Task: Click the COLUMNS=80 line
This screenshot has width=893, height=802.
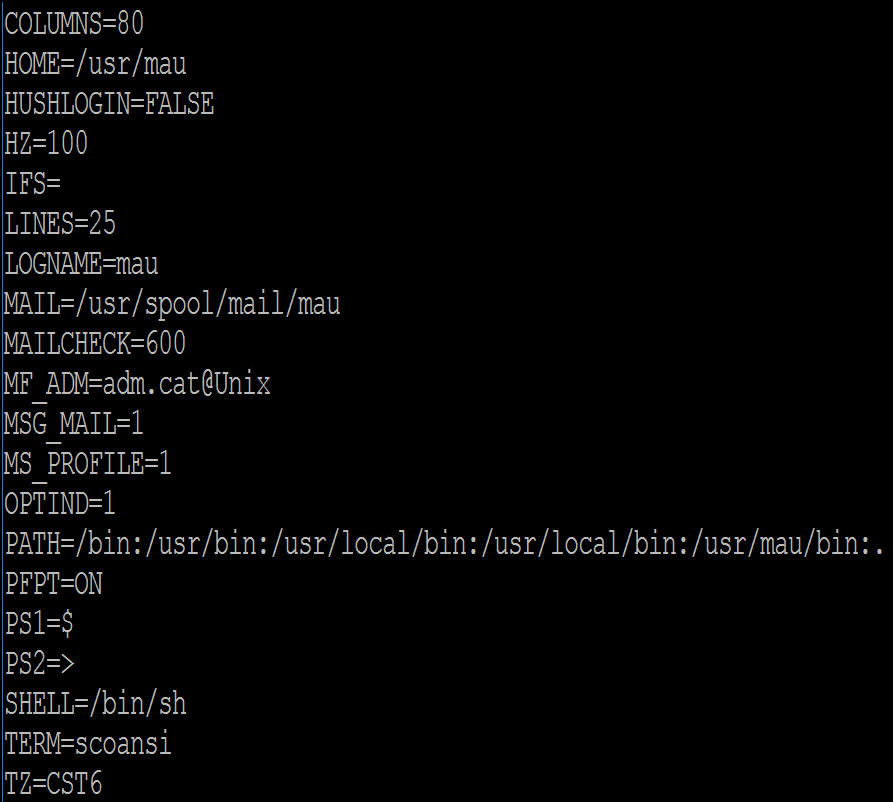Action: point(74,23)
